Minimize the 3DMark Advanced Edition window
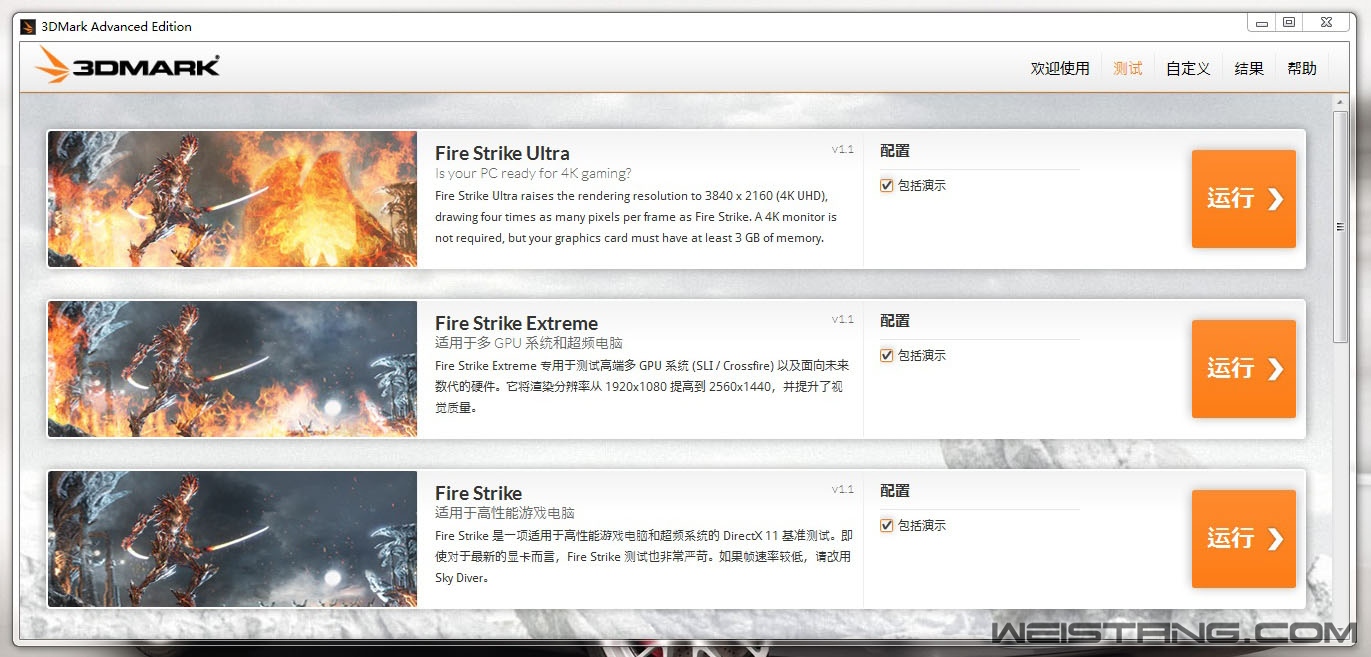 (x=1261, y=22)
